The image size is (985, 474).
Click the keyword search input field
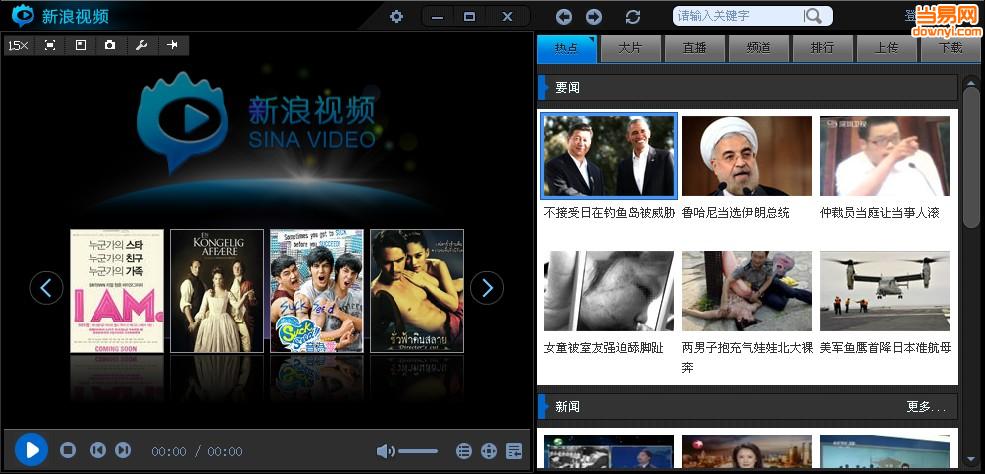click(x=738, y=16)
